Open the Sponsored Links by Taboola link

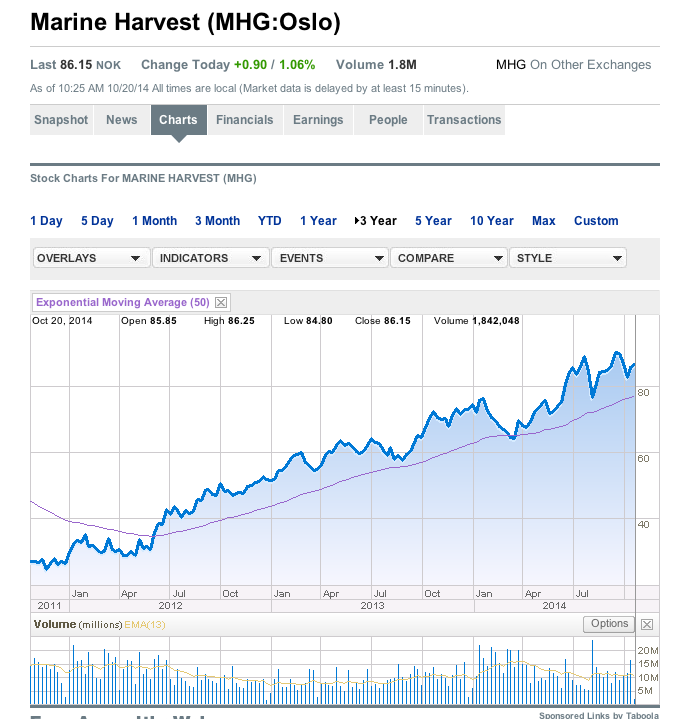[x=598, y=715]
